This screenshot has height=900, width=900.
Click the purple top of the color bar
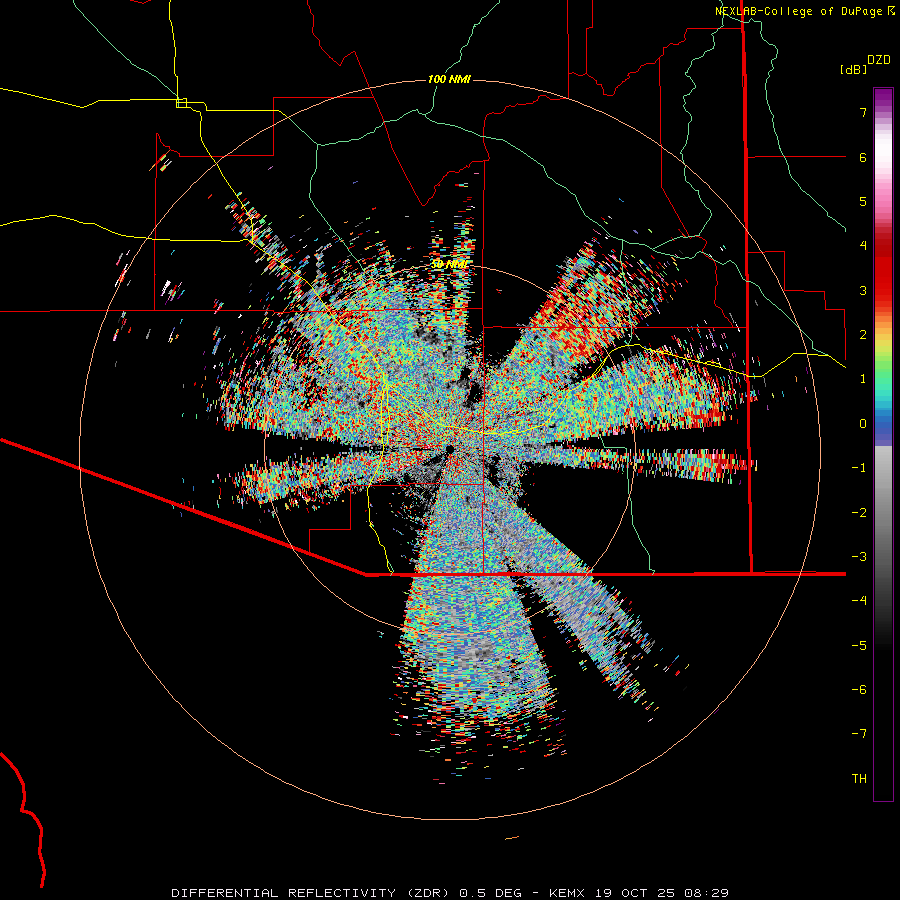click(883, 98)
